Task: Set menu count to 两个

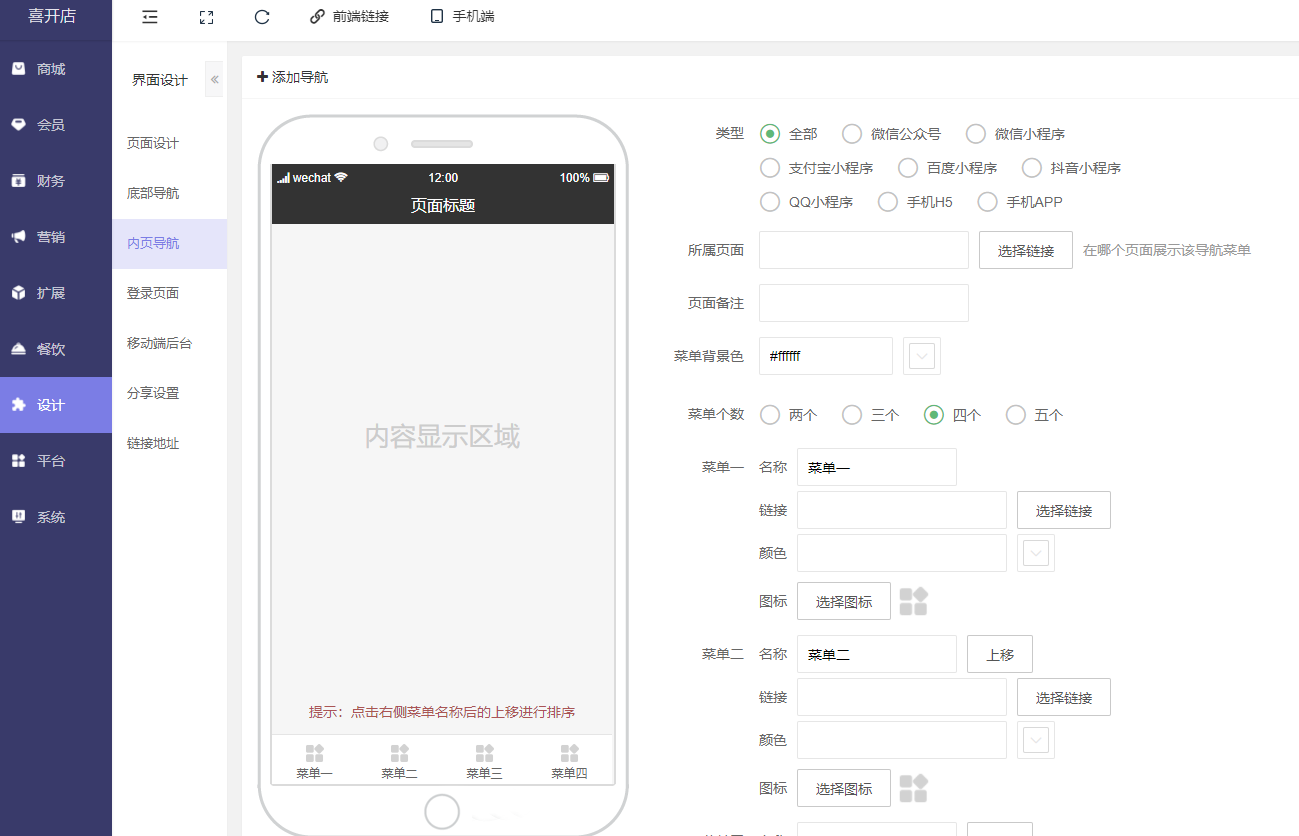Action: coord(770,415)
